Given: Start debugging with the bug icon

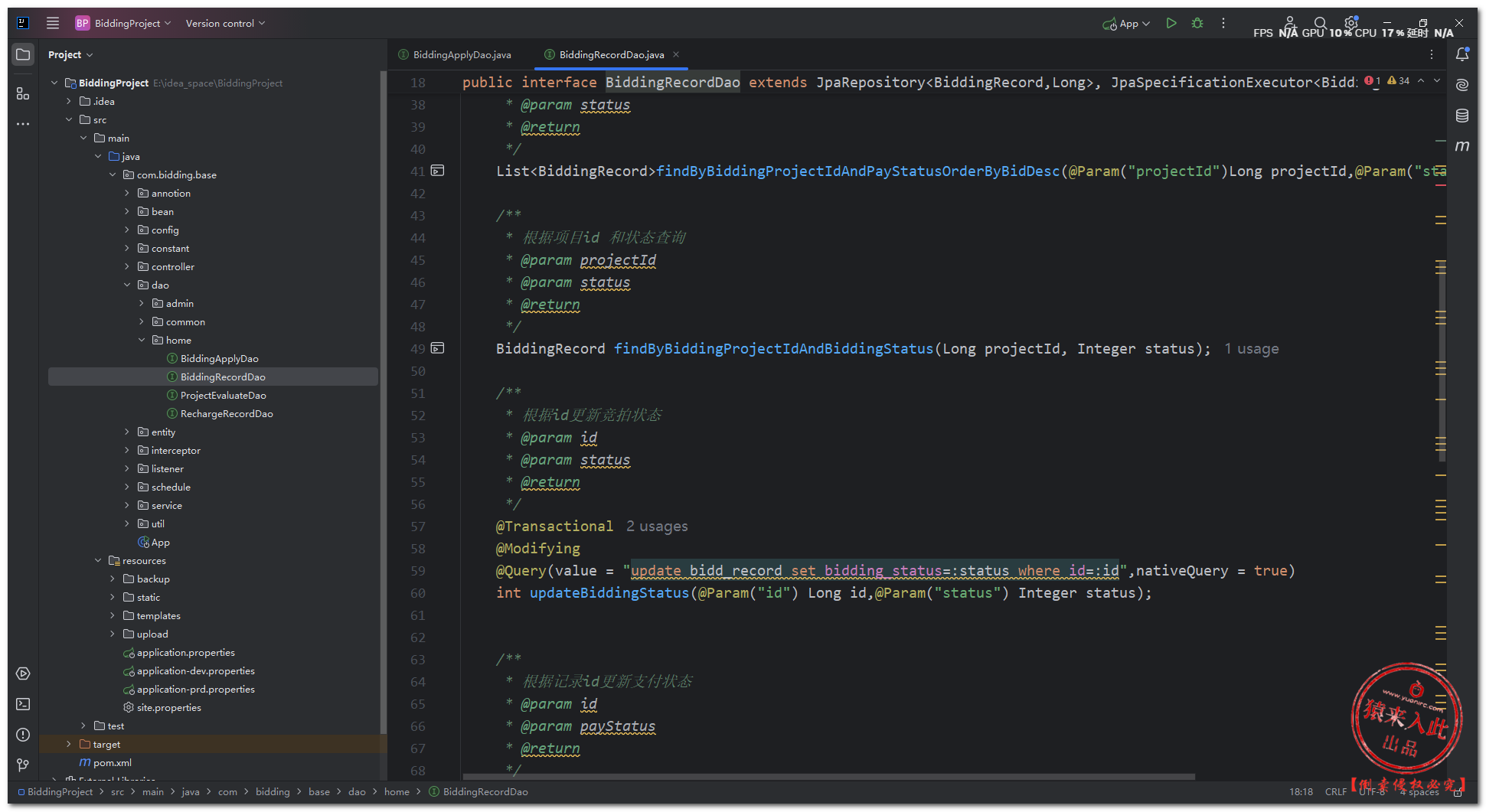Looking at the screenshot, I should [x=1197, y=23].
